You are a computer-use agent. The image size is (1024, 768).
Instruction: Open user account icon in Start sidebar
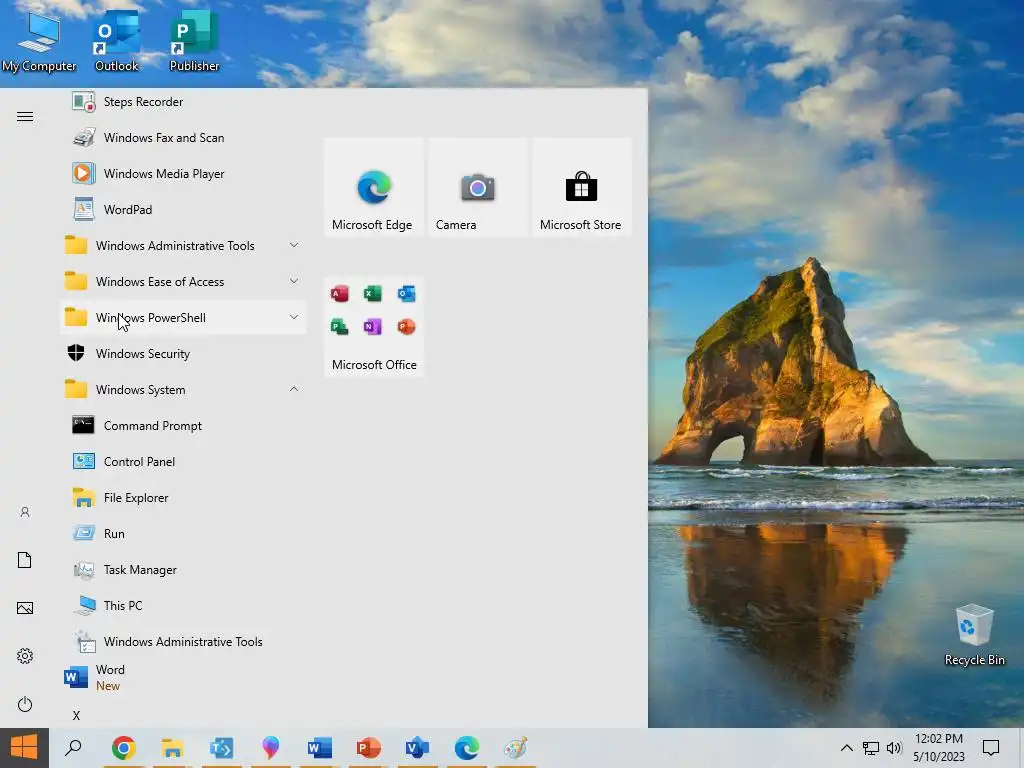25,512
